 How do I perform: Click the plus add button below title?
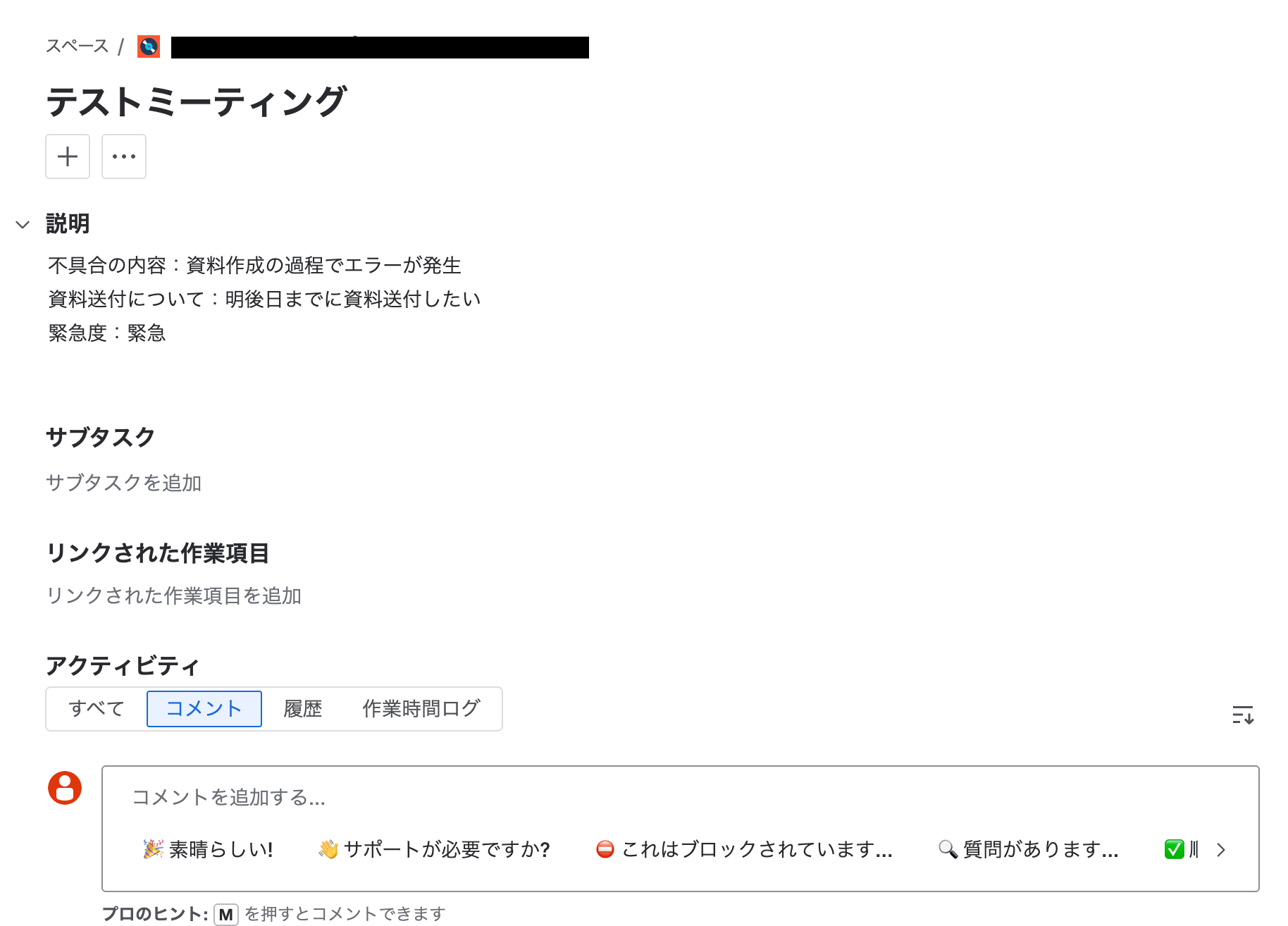click(68, 156)
